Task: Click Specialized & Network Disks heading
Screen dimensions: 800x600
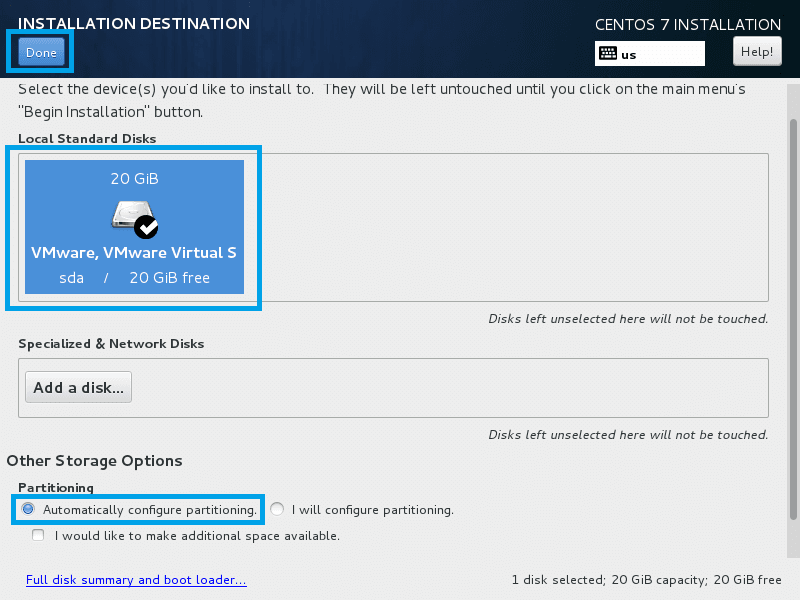Action: (111, 344)
